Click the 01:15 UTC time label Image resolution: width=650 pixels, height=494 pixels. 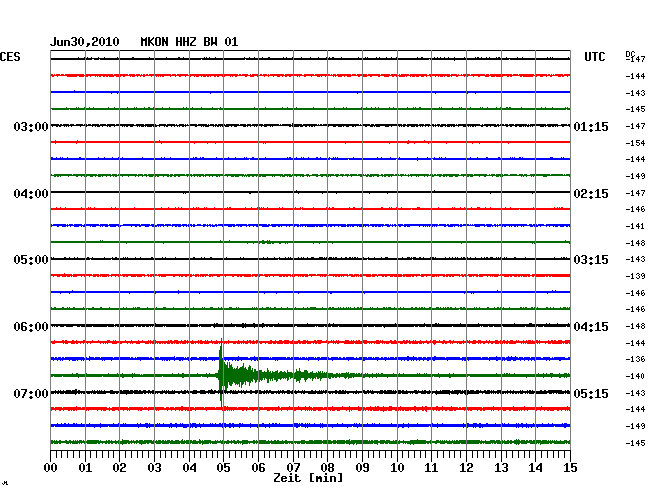[x=591, y=126]
